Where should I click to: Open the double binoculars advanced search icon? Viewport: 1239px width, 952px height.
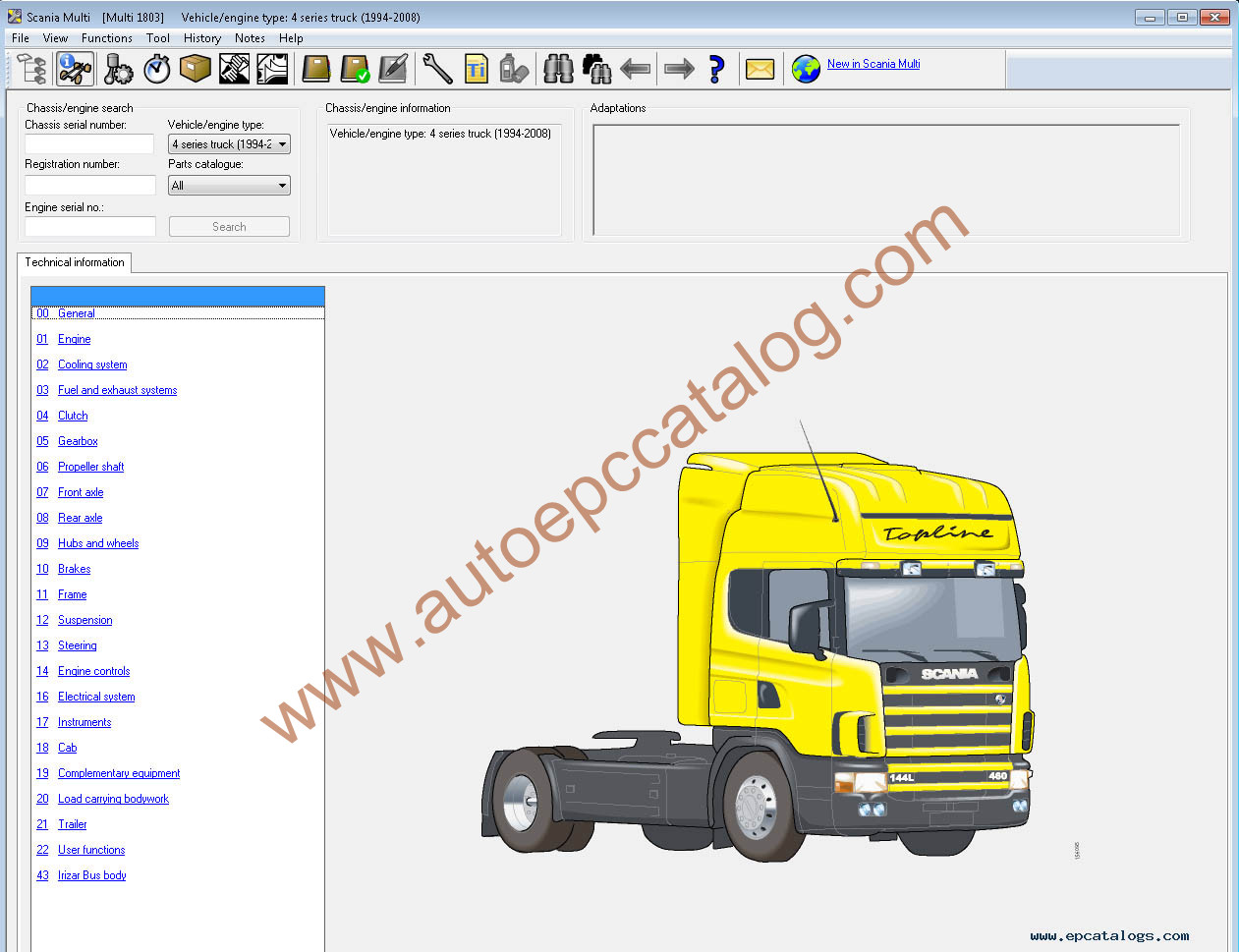[x=596, y=69]
